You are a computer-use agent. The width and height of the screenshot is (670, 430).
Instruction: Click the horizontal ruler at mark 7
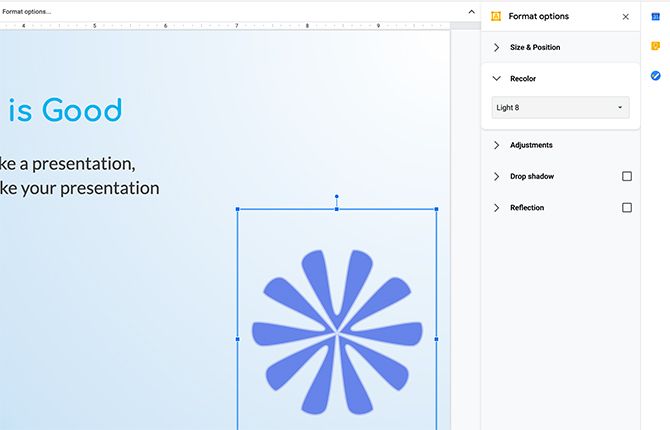tap(236, 26)
